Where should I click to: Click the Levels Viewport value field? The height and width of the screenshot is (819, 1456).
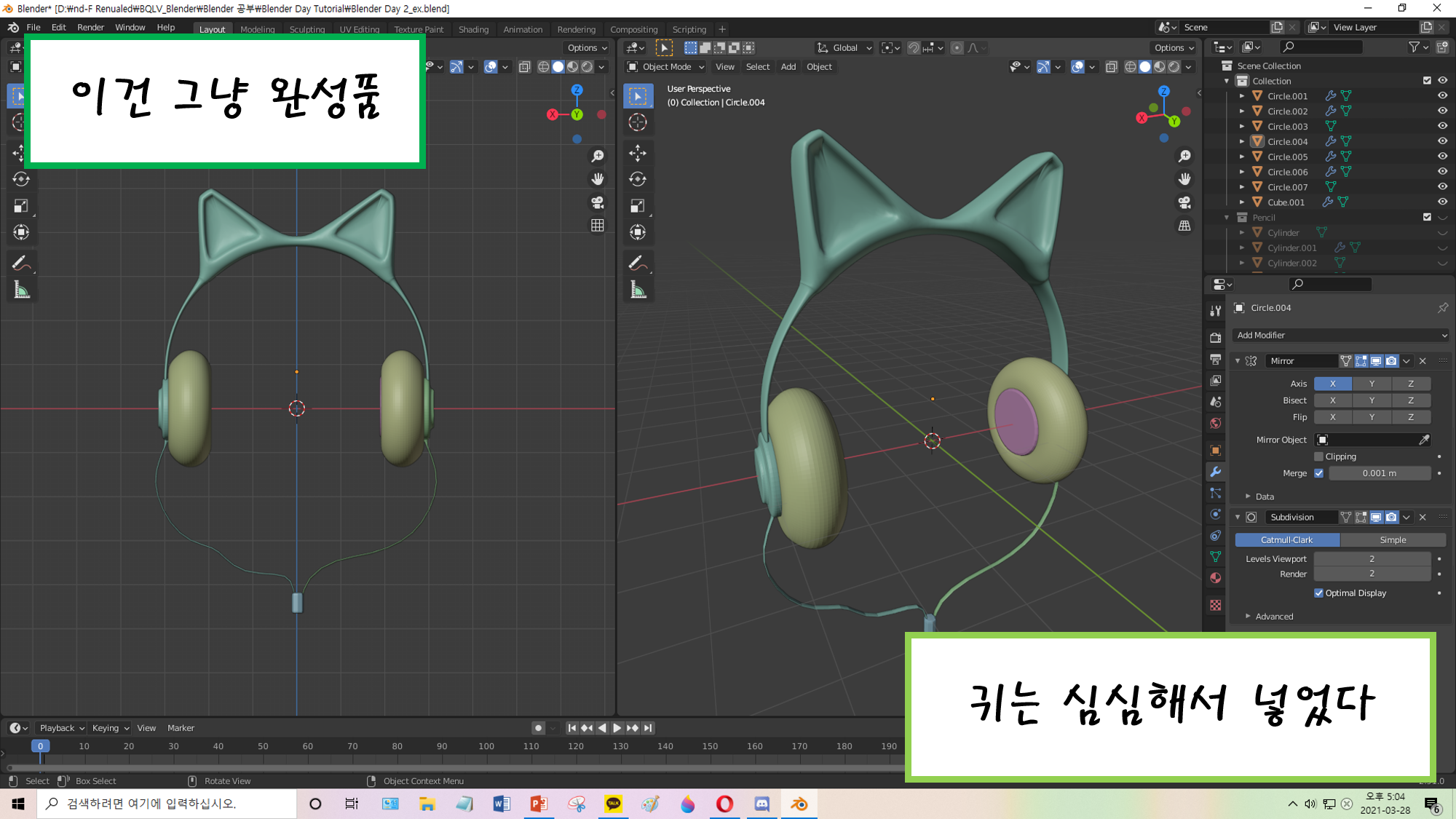pos(1372,558)
